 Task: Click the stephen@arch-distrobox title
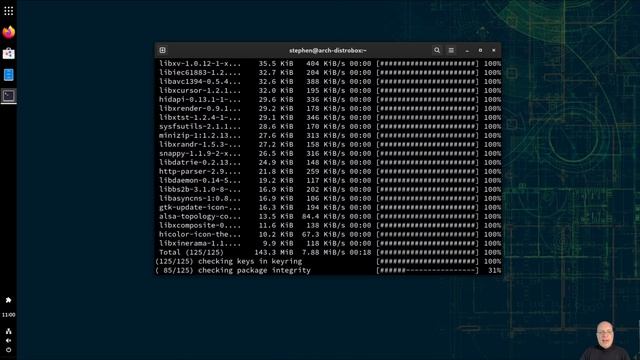pyautogui.click(x=328, y=51)
